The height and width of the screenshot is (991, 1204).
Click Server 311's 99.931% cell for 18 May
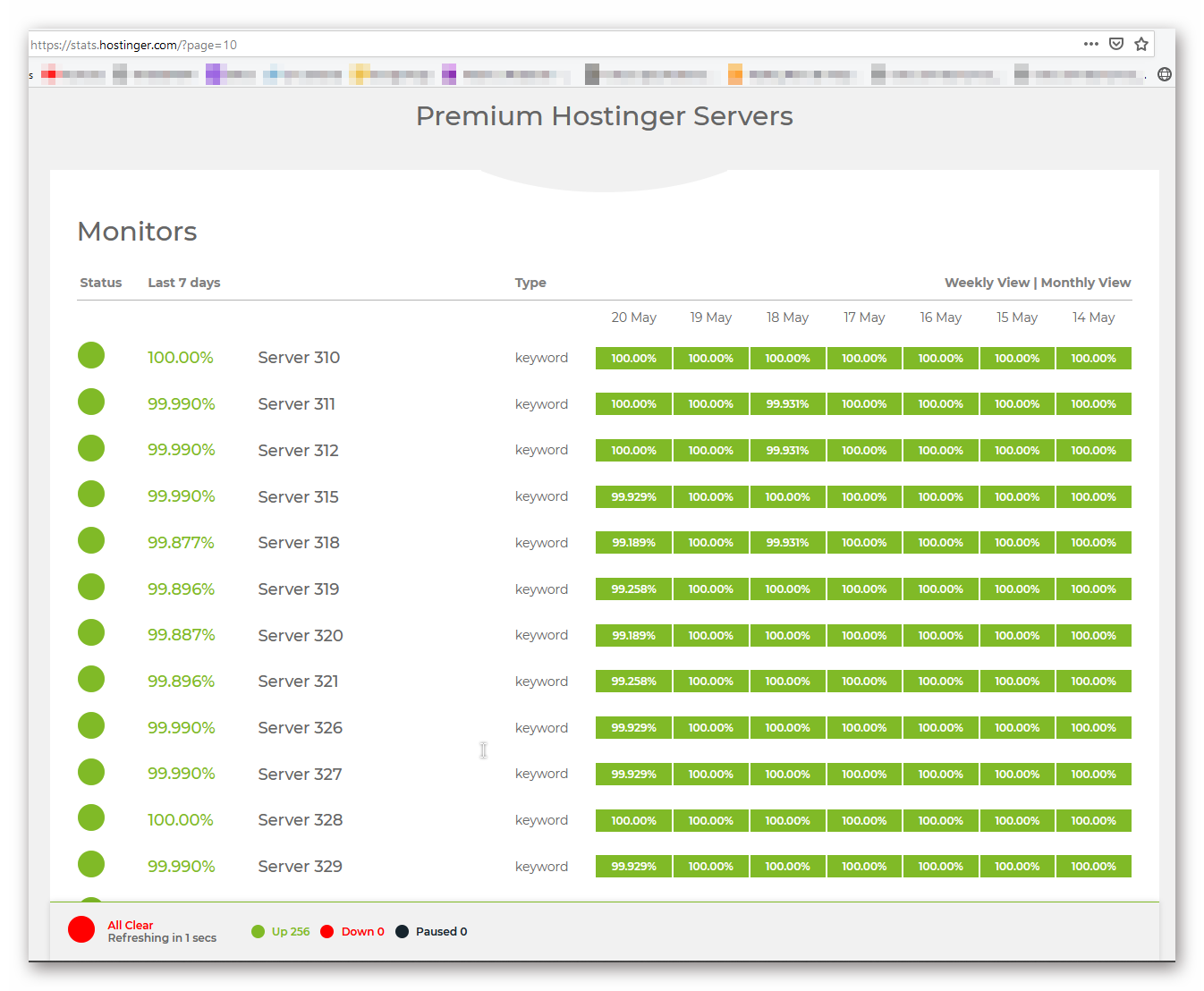(787, 404)
